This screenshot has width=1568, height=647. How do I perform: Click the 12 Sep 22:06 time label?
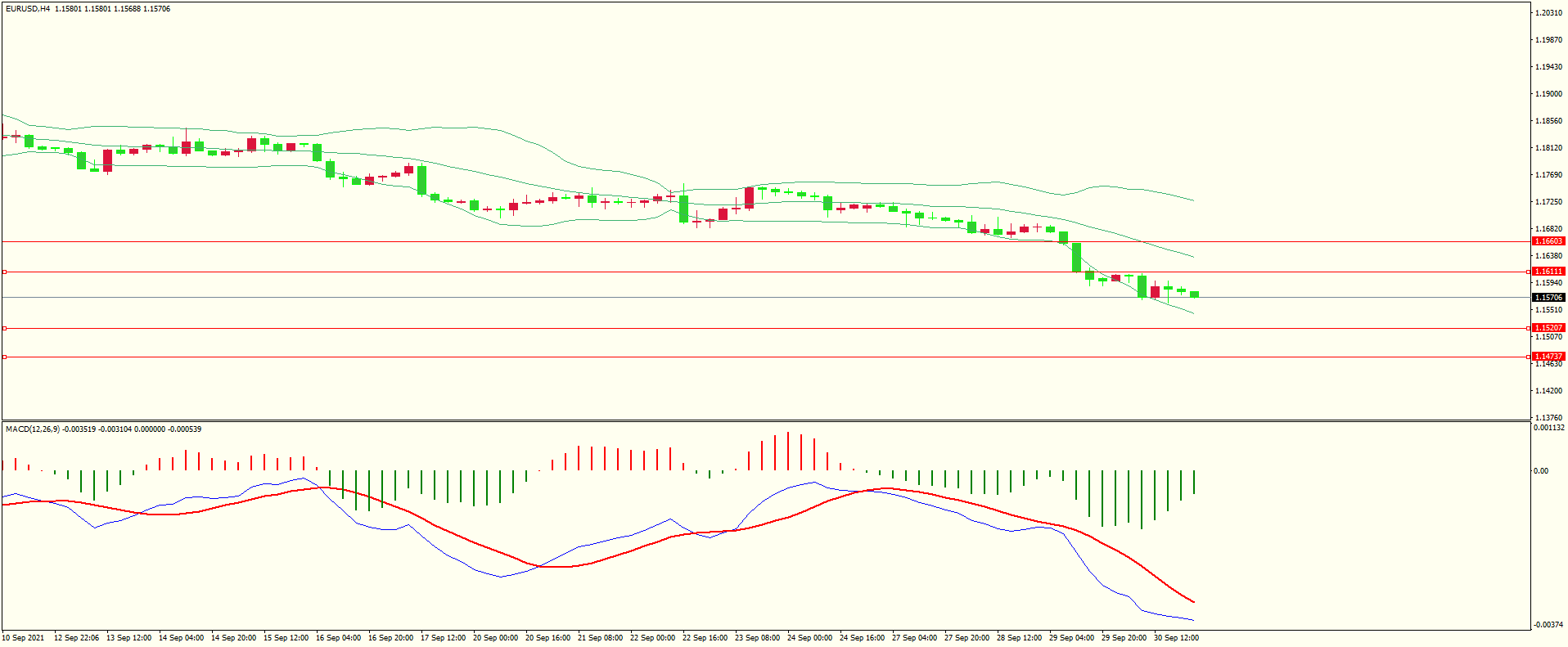pos(76,638)
